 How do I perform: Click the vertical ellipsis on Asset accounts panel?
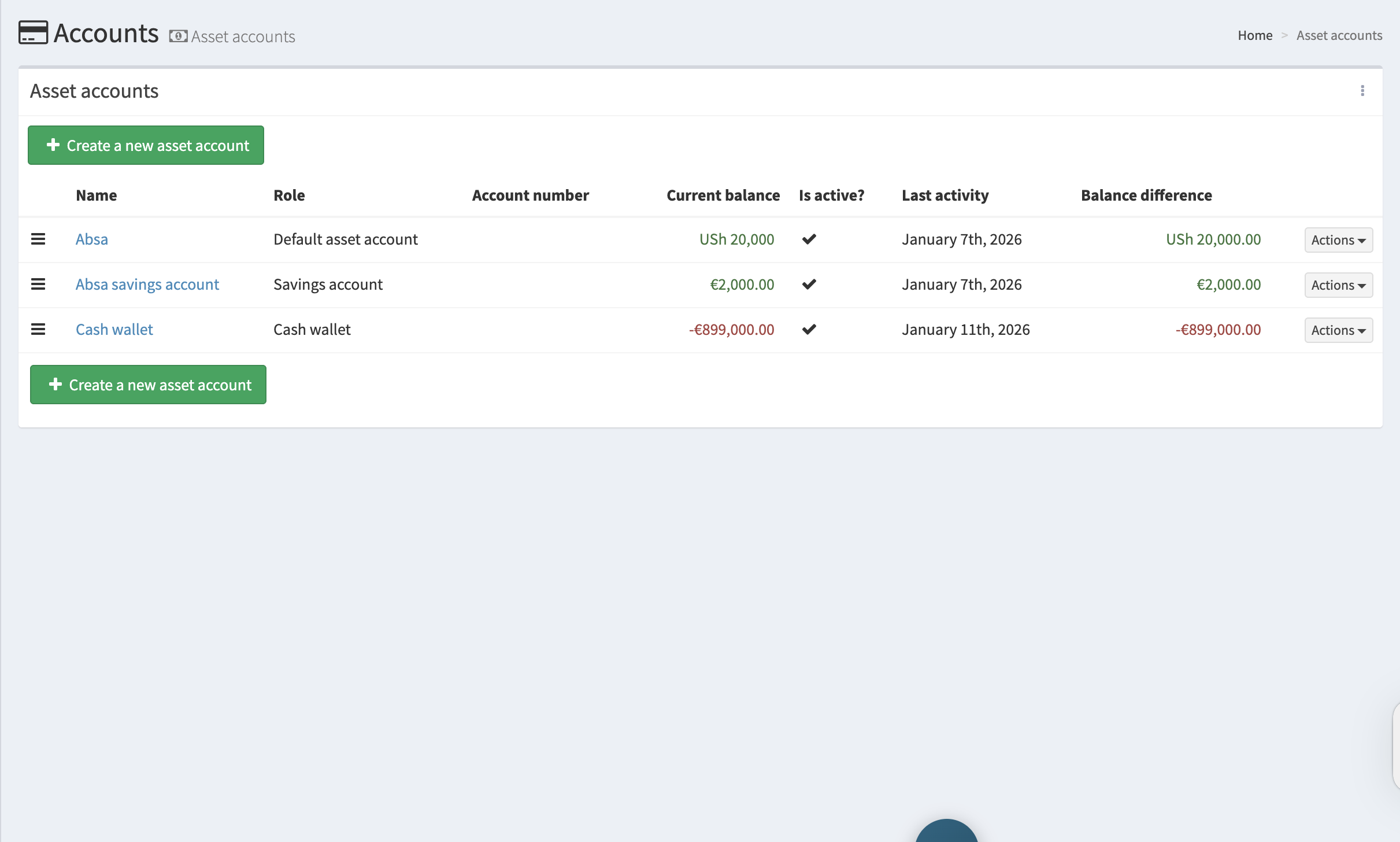click(x=1362, y=91)
